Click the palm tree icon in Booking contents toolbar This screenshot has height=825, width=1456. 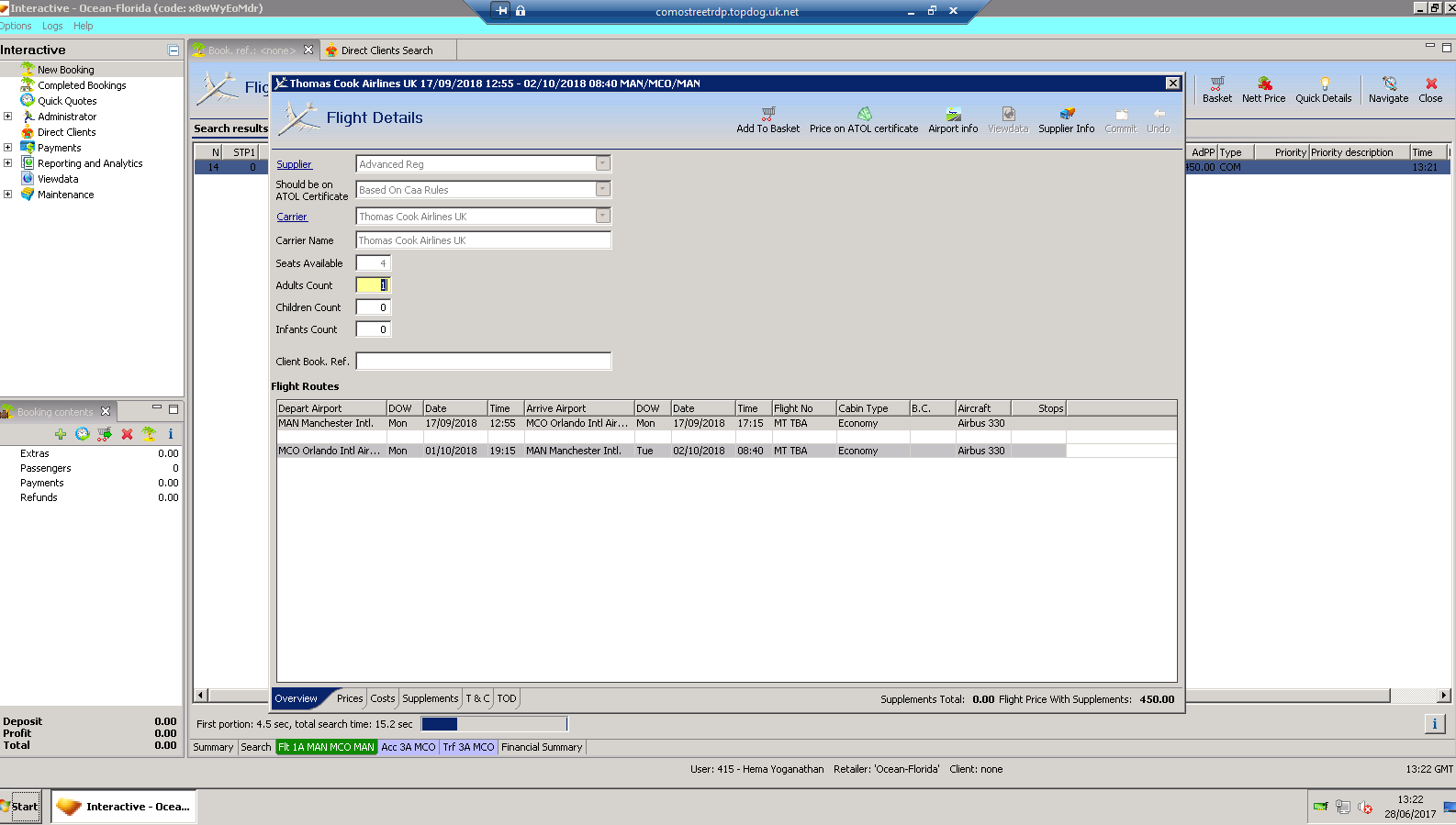[149, 434]
